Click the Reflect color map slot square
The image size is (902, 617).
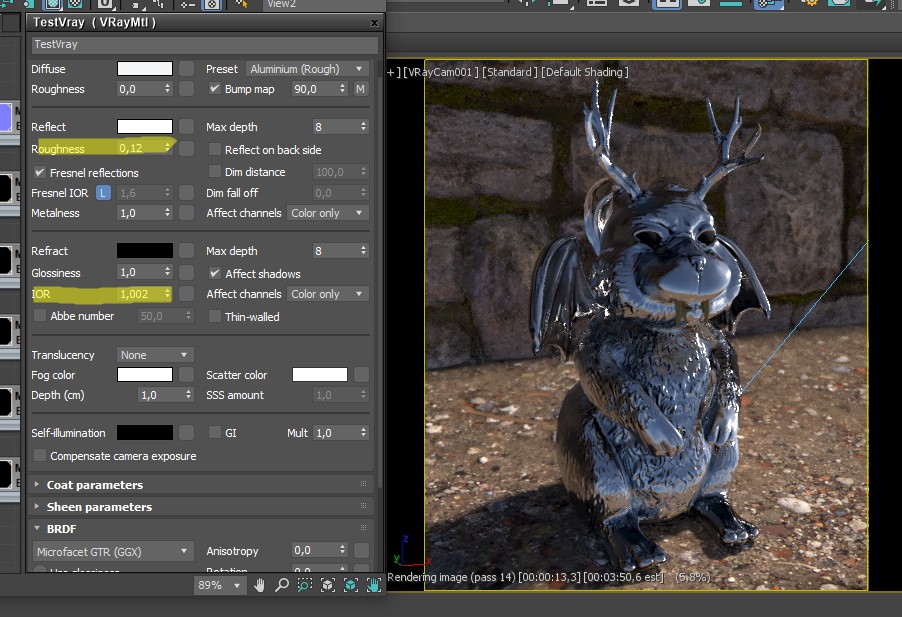(x=186, y=127)
